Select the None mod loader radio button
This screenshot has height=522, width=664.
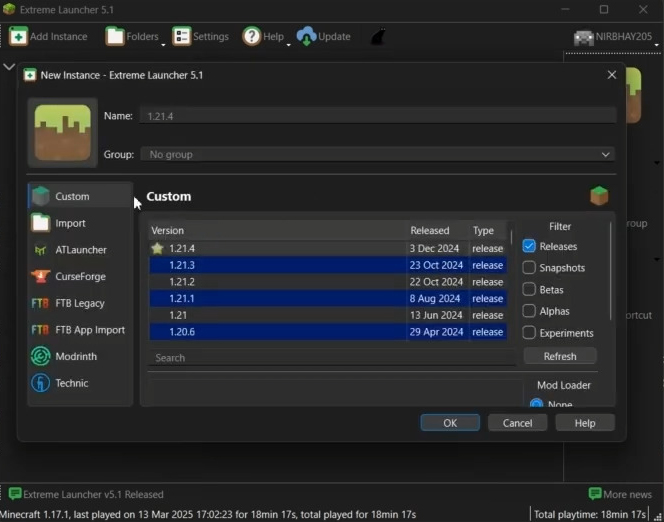[x=537, y=403]
